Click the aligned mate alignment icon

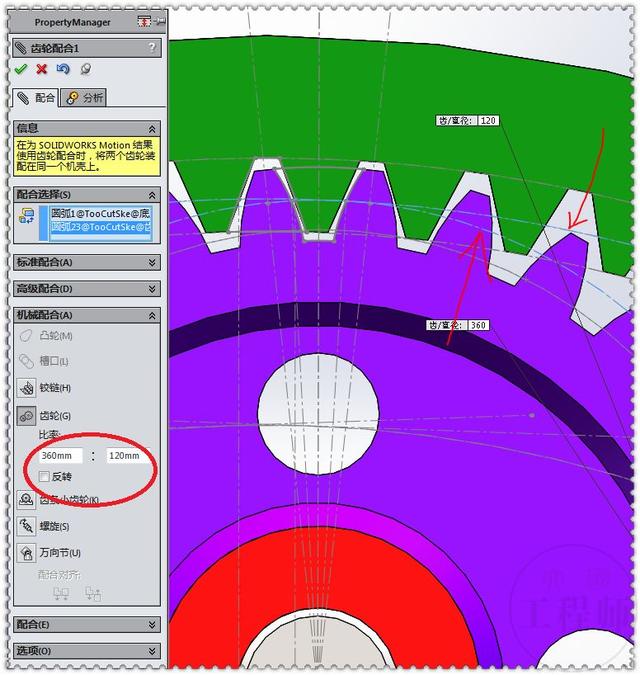[x=61, y=594]
